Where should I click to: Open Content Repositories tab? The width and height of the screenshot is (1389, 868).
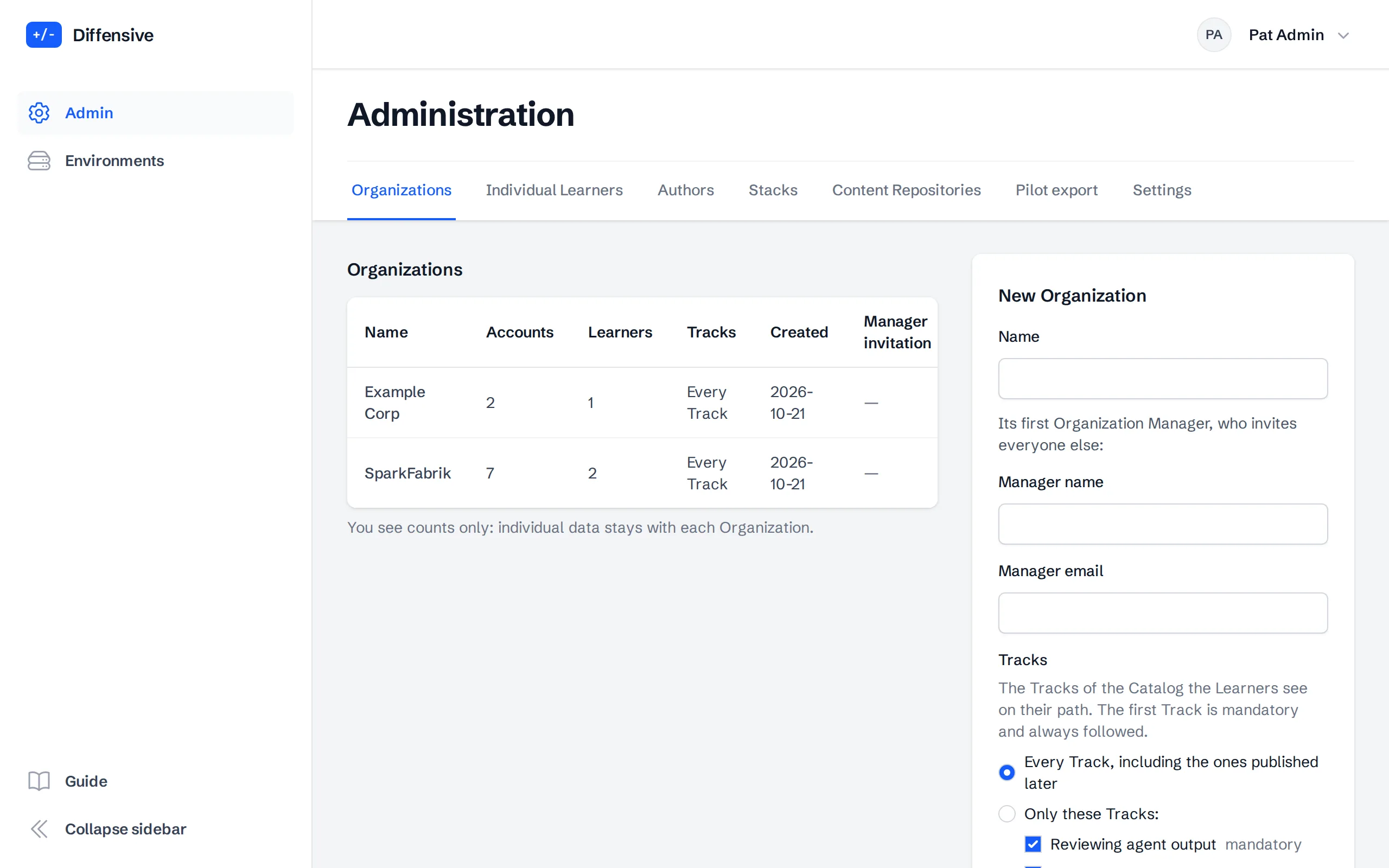pos(906,190)
